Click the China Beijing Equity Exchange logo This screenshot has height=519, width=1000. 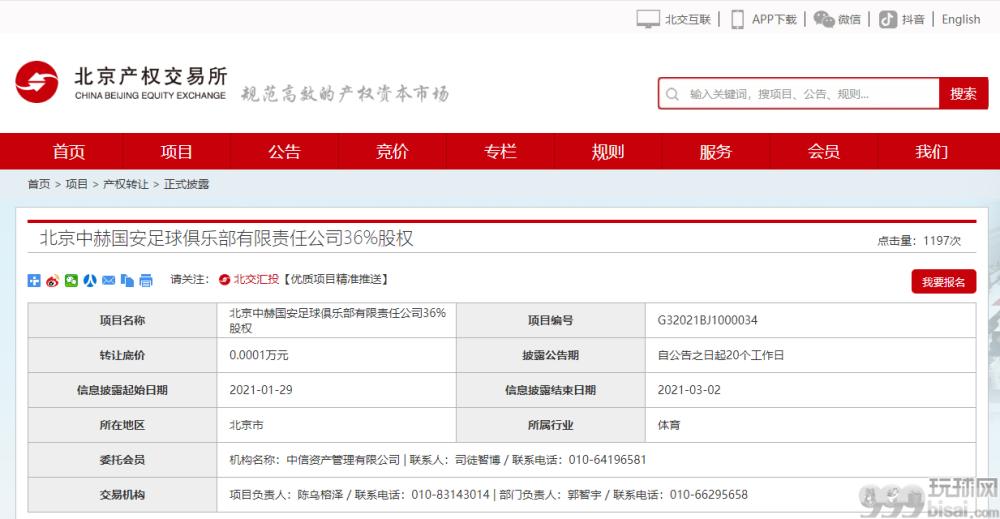(121, 83)
